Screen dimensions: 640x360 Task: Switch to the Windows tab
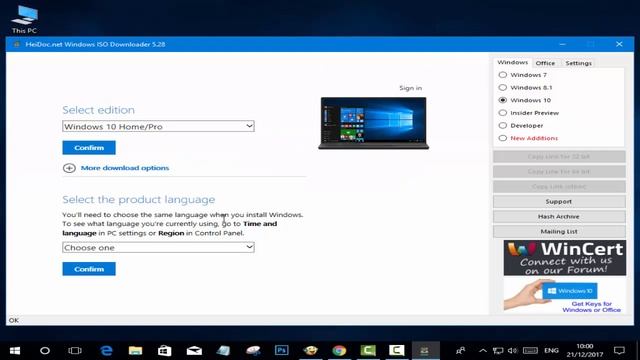click(x=512, y=62)
